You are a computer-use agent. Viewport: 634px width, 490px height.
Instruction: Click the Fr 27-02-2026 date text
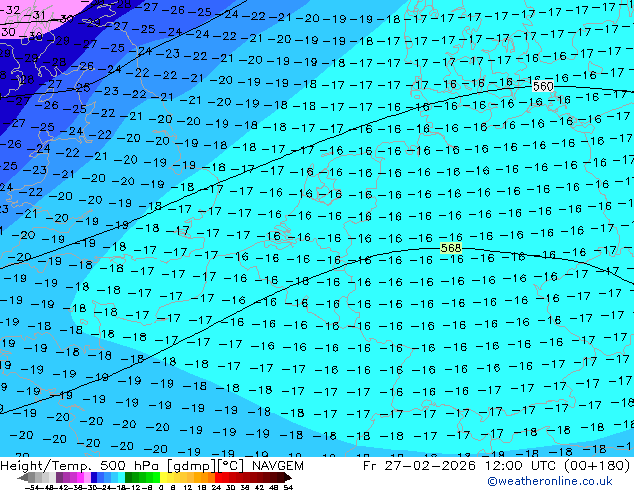(x=419, y=466)
